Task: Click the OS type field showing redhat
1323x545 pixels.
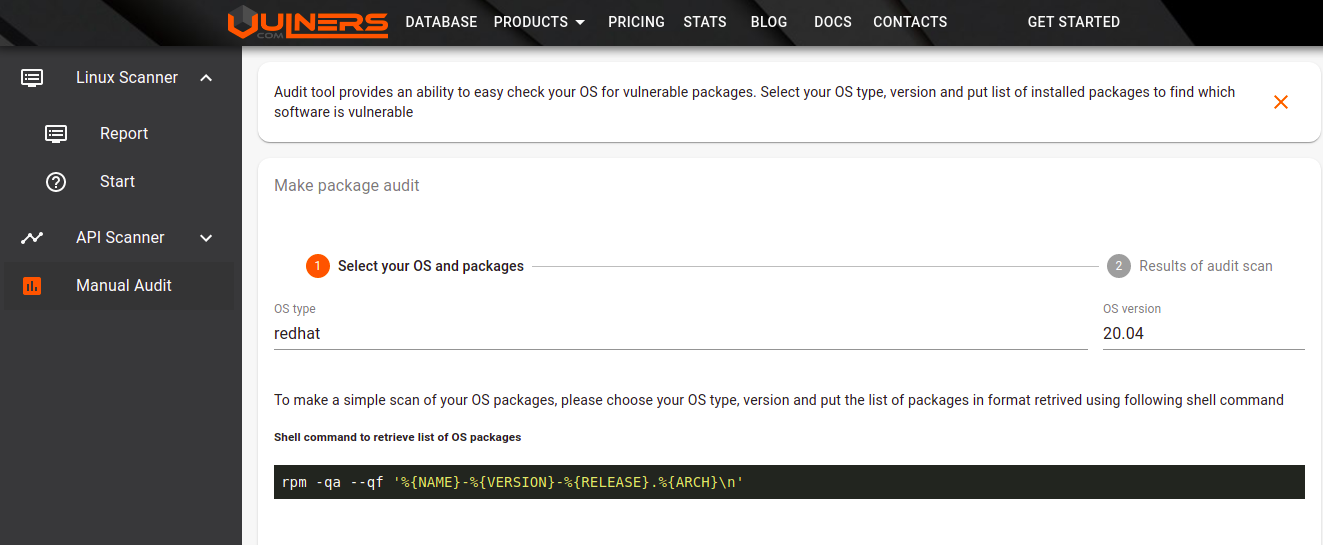Action: tap(680, 334)
